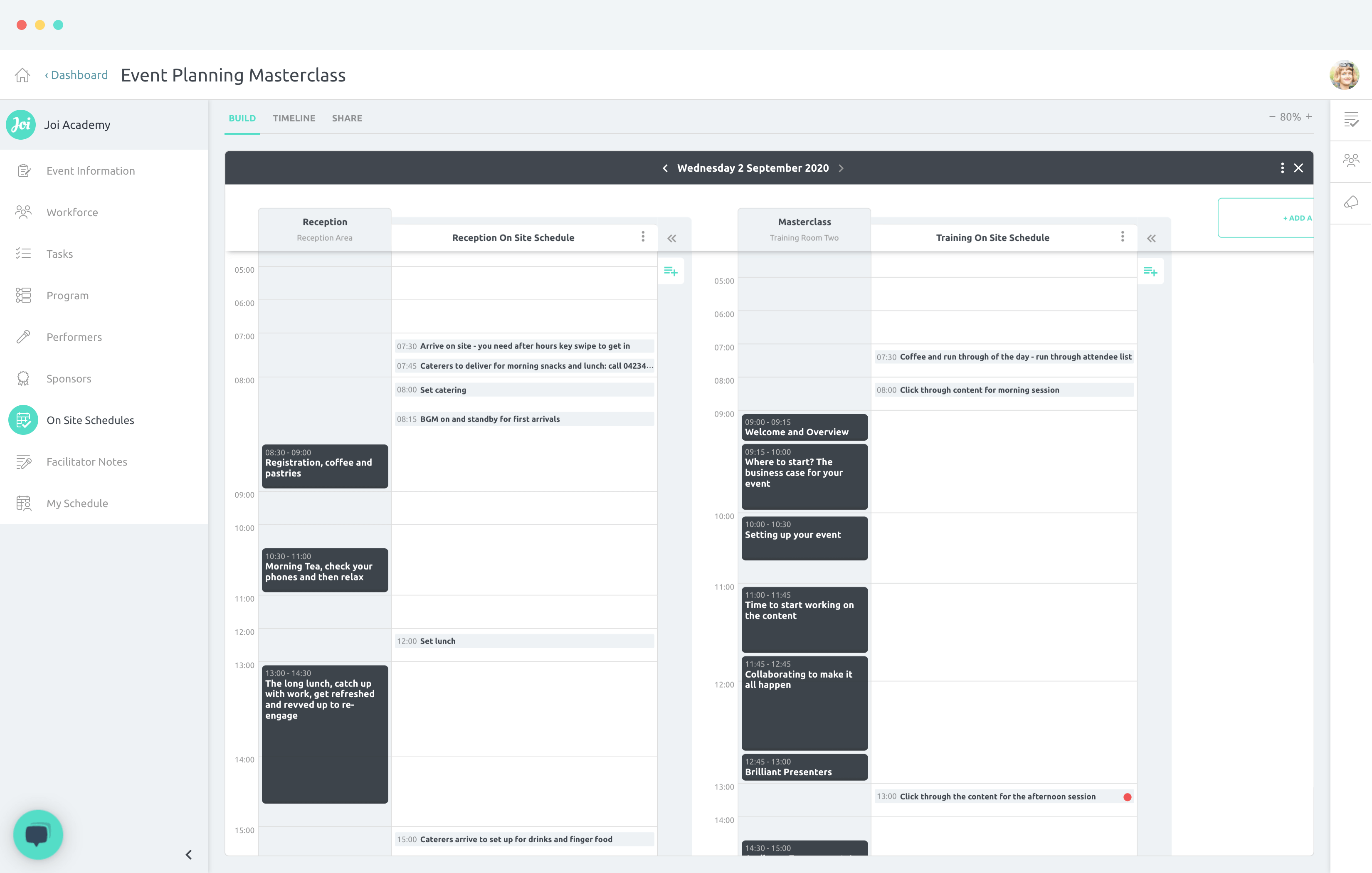Open On Site Schedules sidebar item
The image size is (1372, 873).
pos(90,420)
